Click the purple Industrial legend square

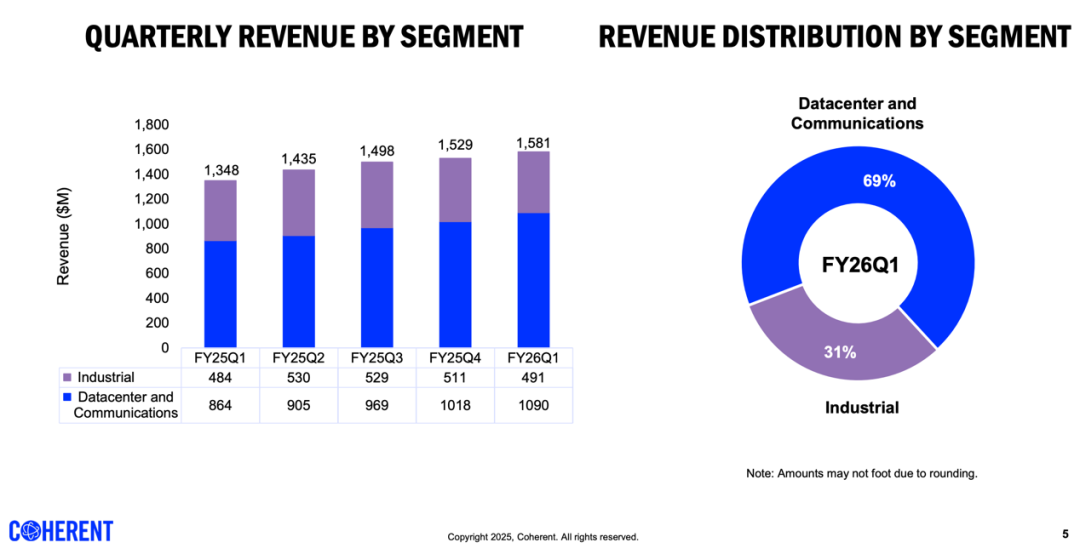click(x=67, y=378)
